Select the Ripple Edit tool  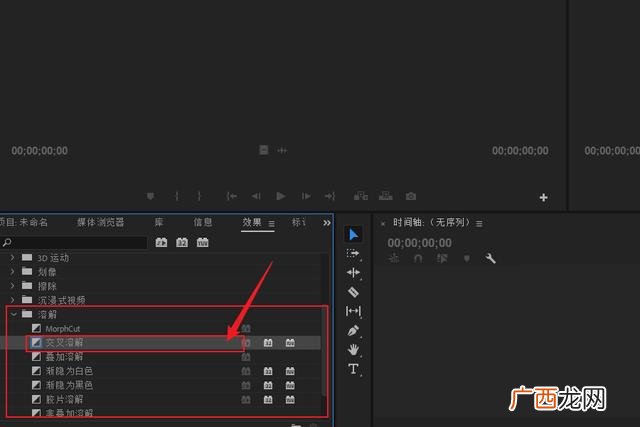353,272
